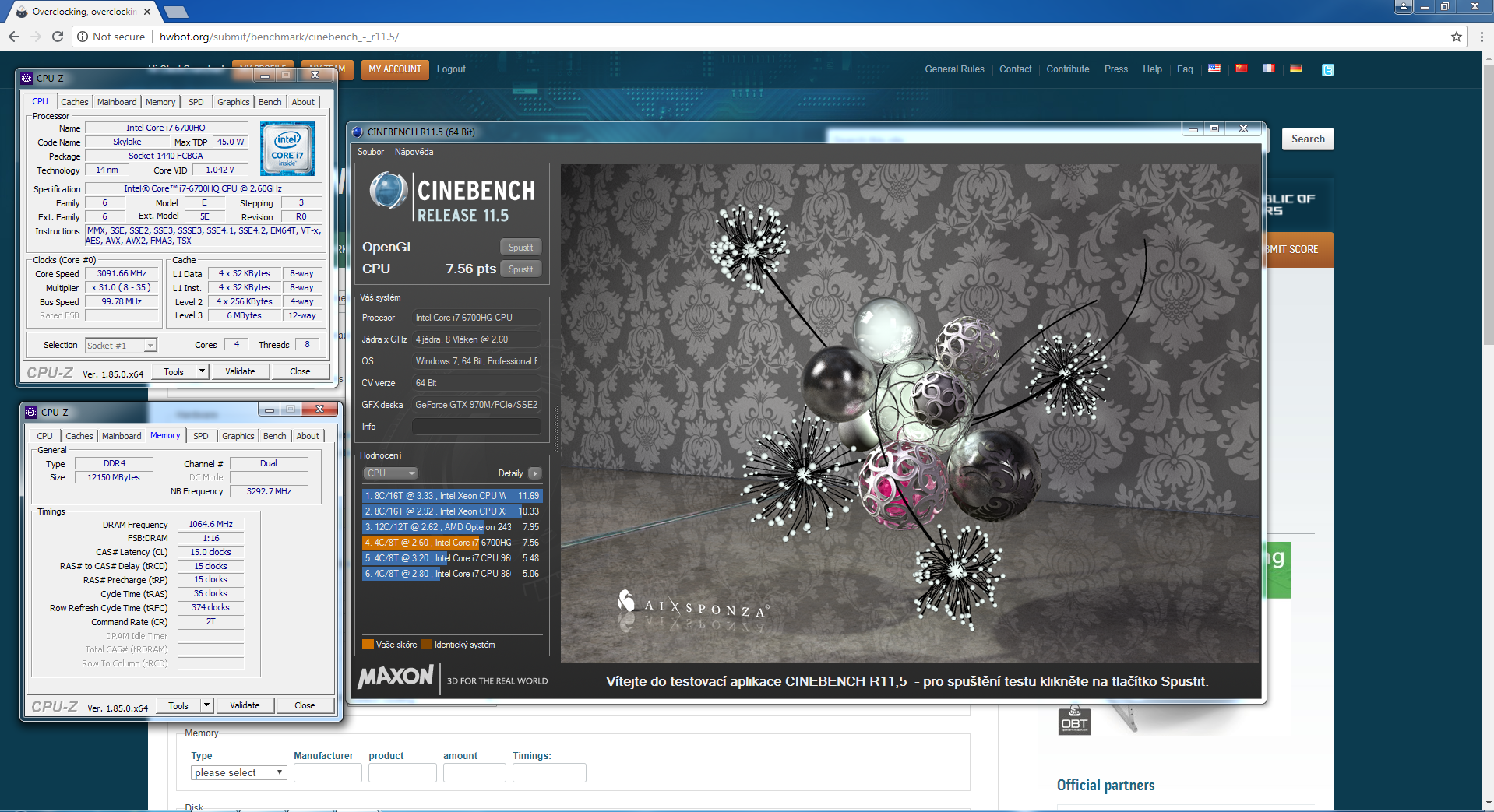Click the memory Timings field
Image resolution: width=1494 pixels, height=812 pixels.
coord(549,772)
